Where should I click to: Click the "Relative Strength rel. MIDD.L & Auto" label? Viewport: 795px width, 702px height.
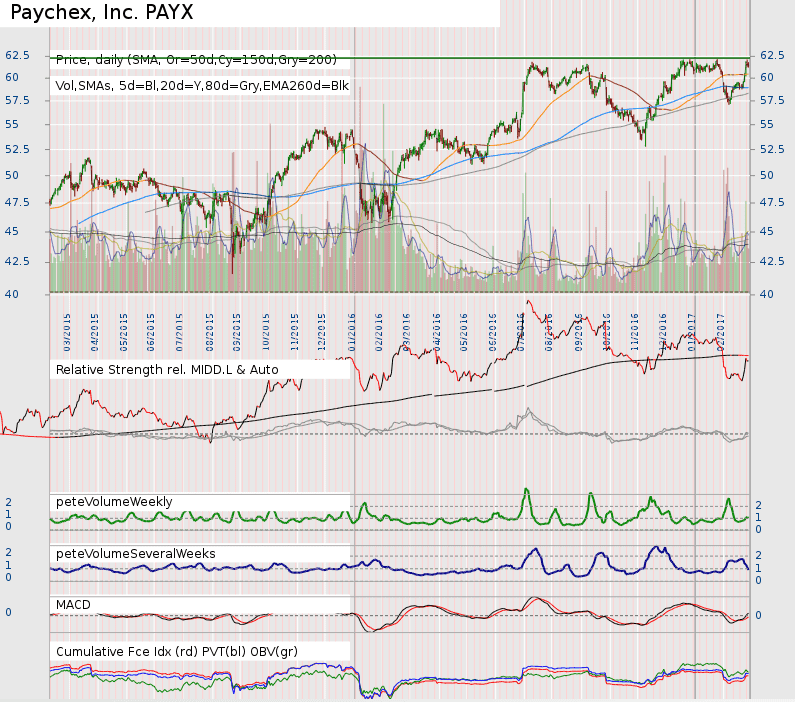[167, 370]
